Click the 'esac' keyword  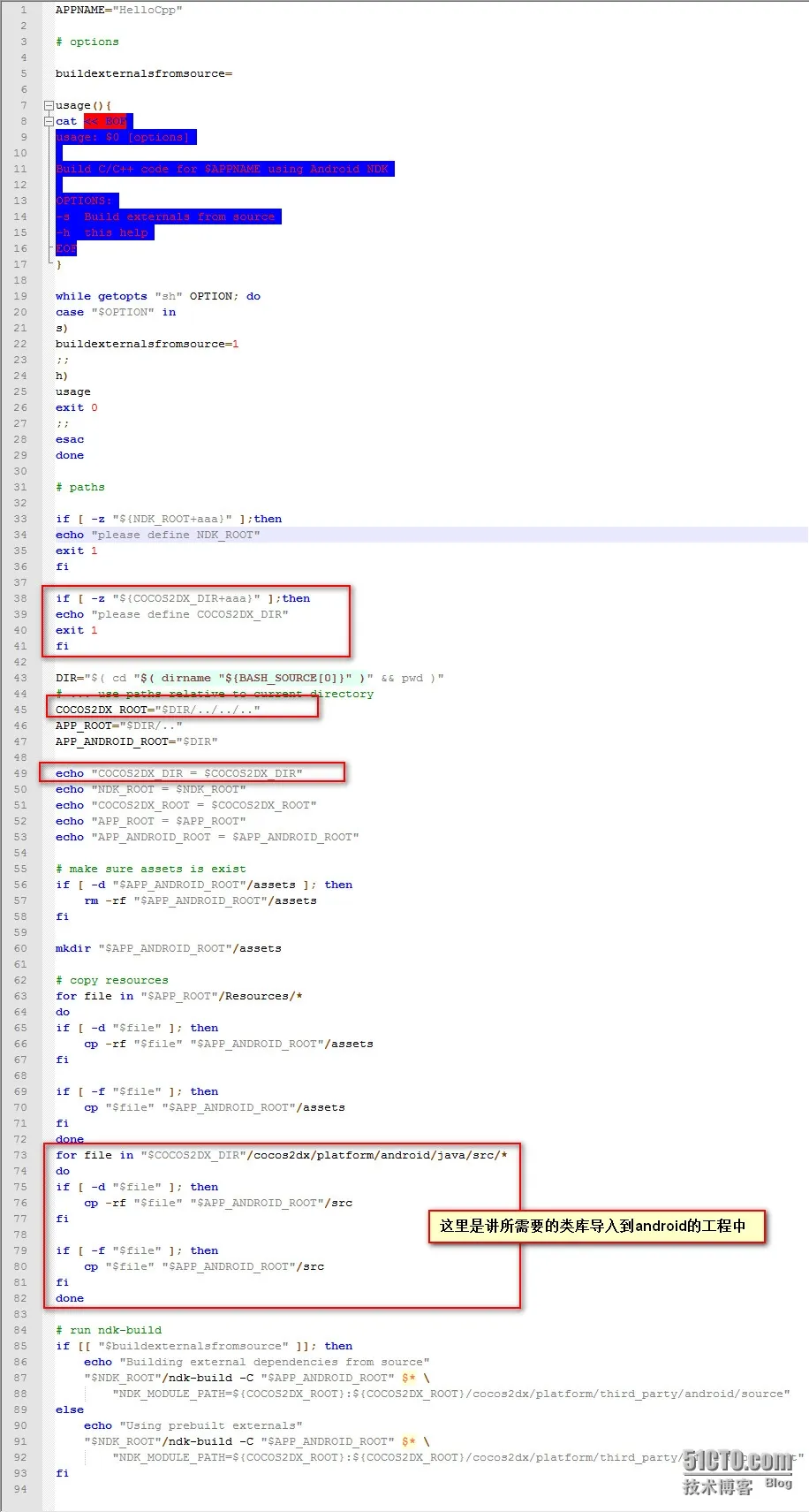coord(70,440)
